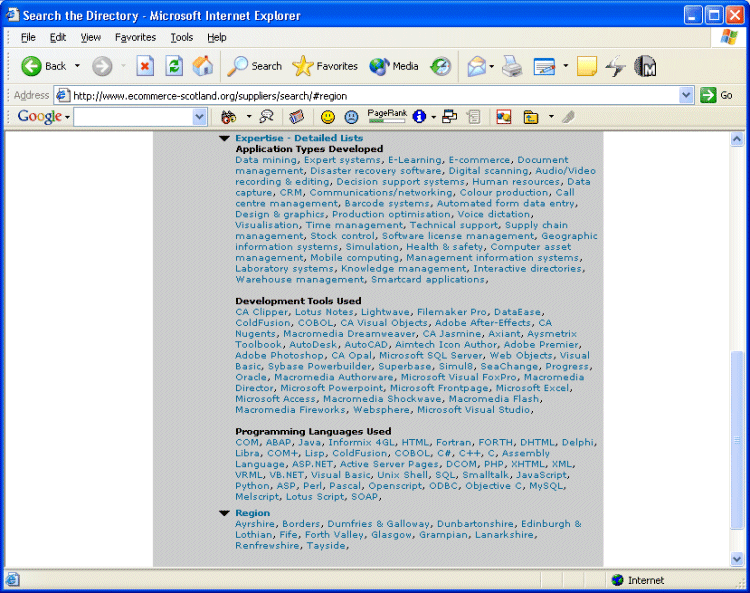
Task: Follow the Python language link
Action: [252, 486]
